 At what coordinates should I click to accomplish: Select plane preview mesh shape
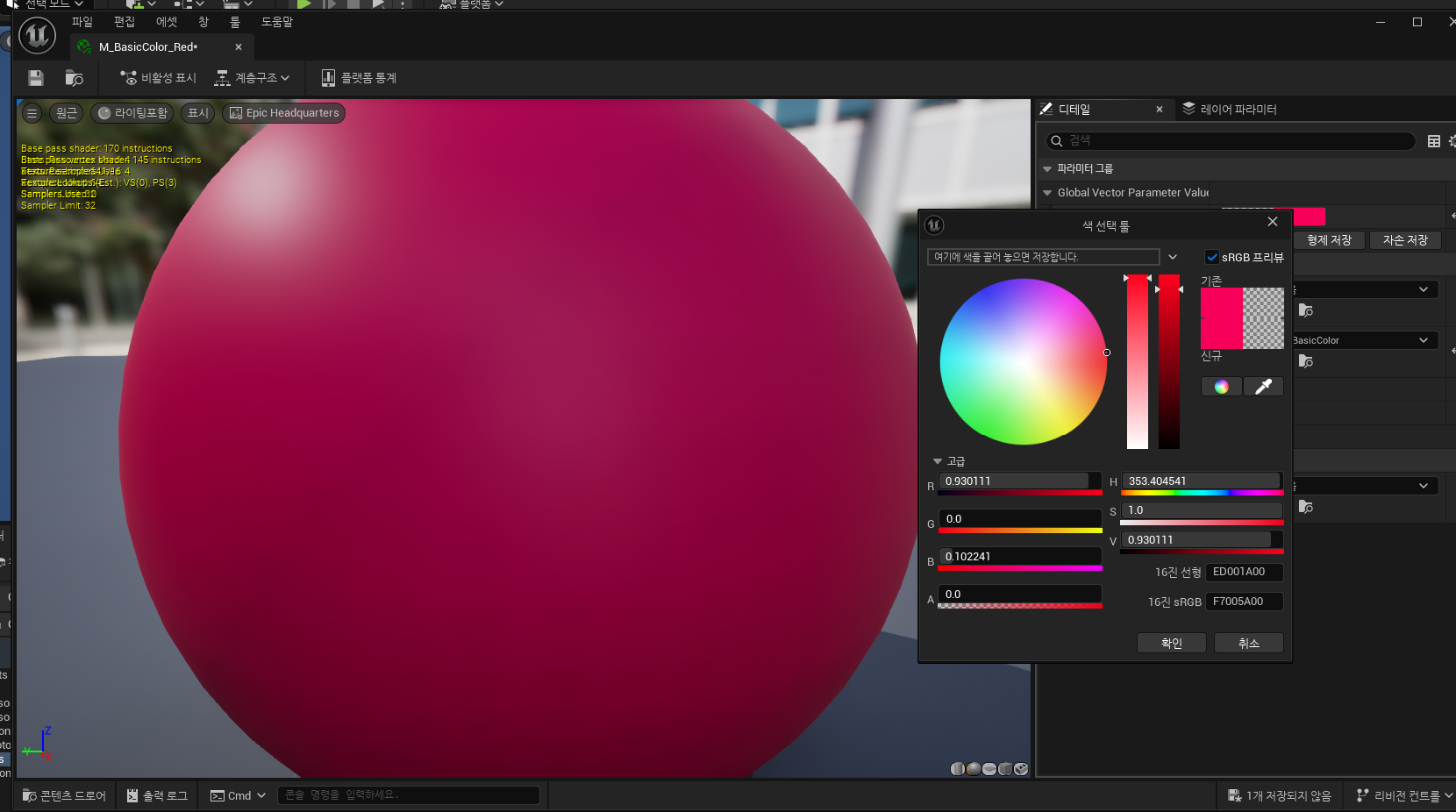coord(989,769)
